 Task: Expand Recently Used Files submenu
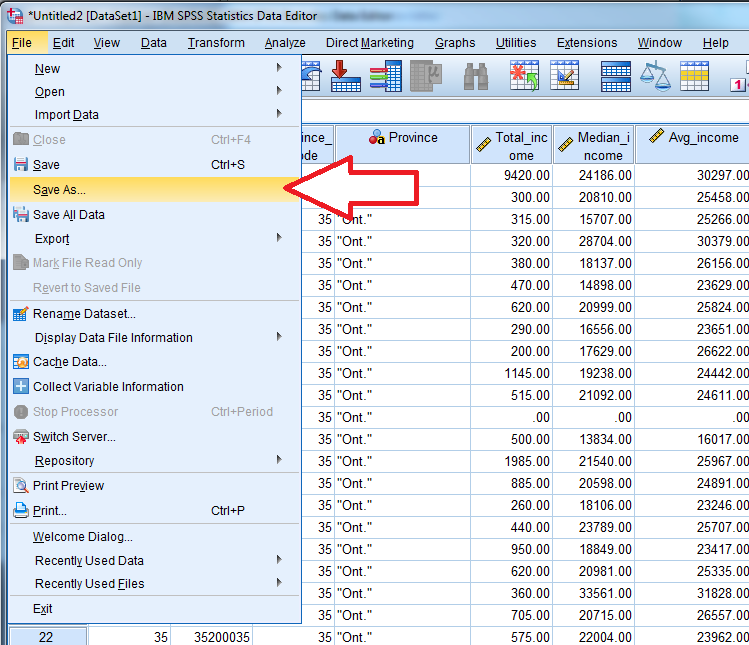pyautogui.click(x=155, y=583)
